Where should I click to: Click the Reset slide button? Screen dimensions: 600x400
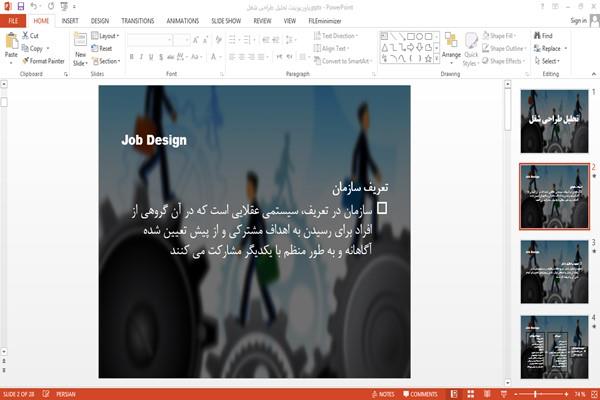tap(102, 48)
